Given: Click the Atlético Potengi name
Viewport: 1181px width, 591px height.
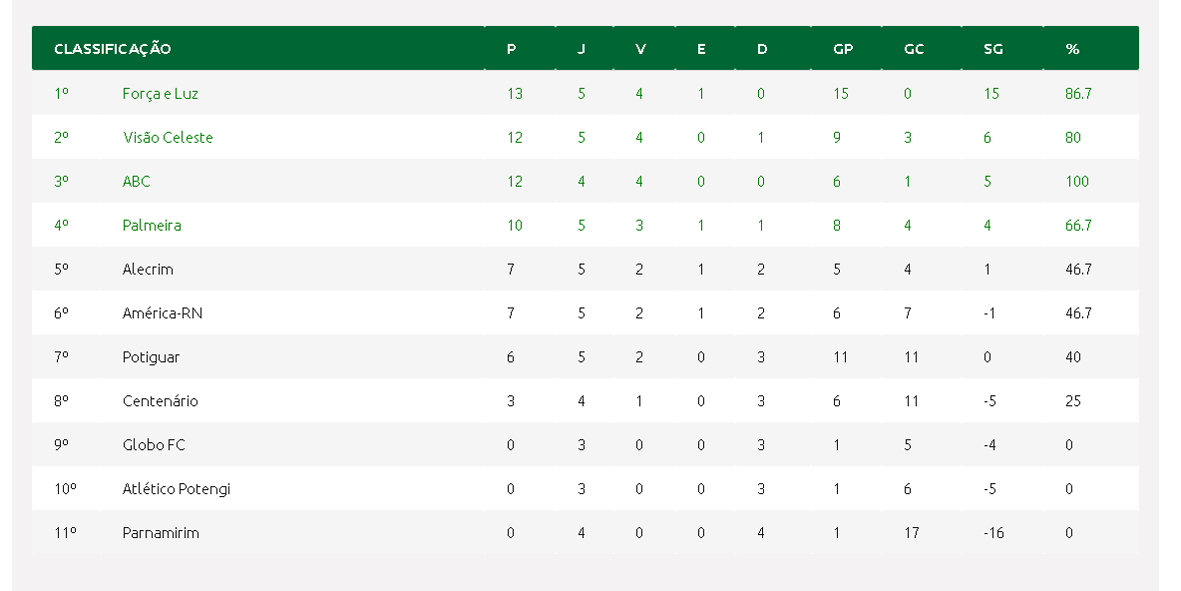Looking at the screenshot, I should (x=176, y=489).
